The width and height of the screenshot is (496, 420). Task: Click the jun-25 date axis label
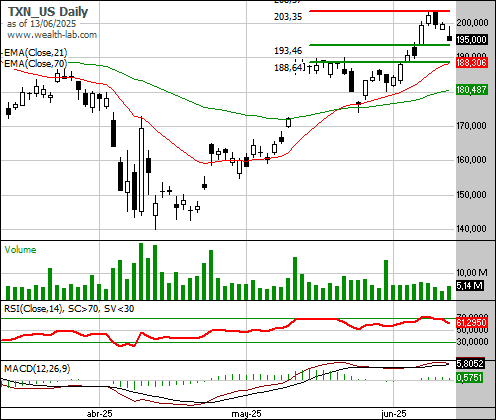tap(394, 414)
